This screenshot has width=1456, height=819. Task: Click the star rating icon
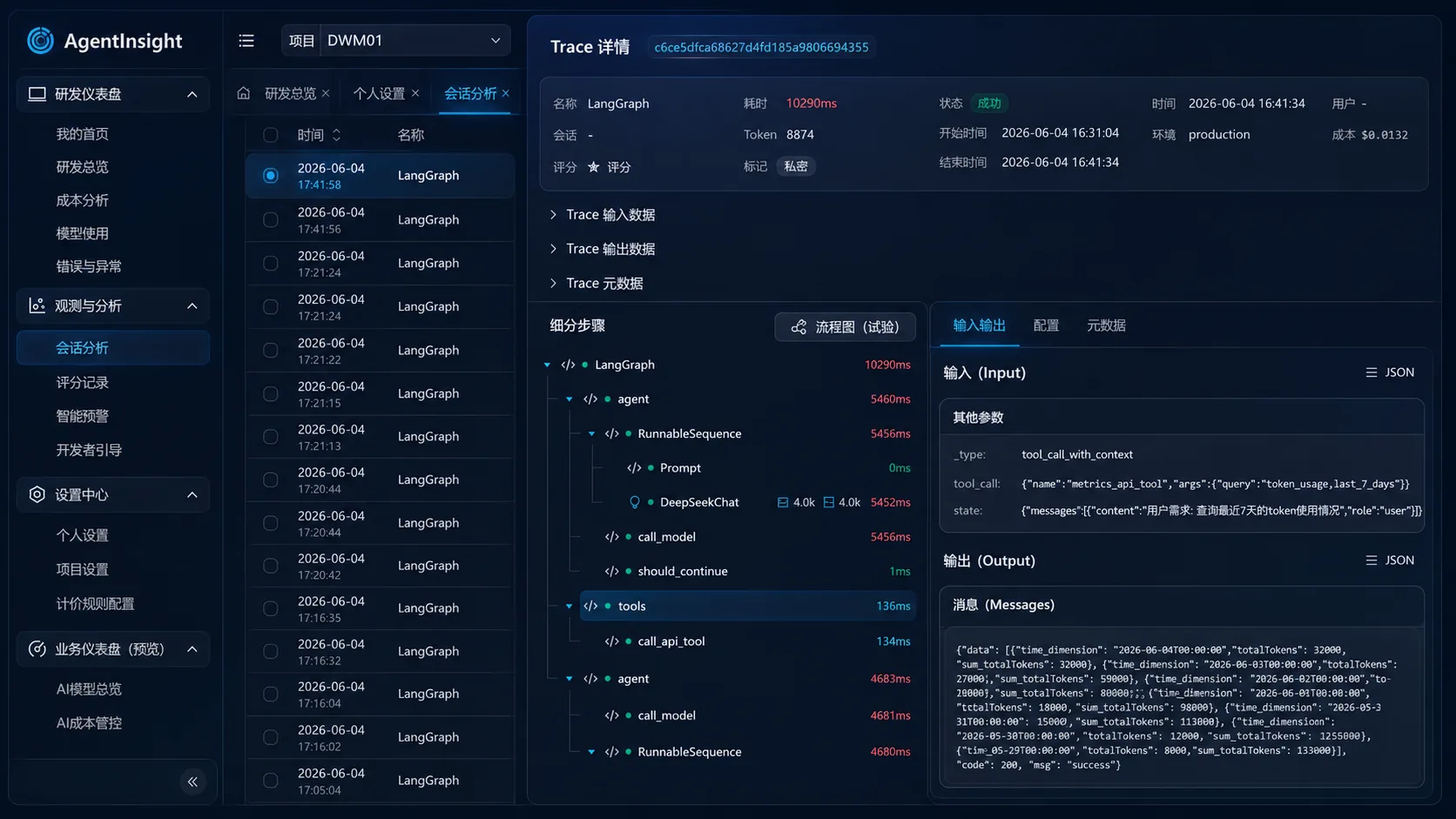point(594,167)
